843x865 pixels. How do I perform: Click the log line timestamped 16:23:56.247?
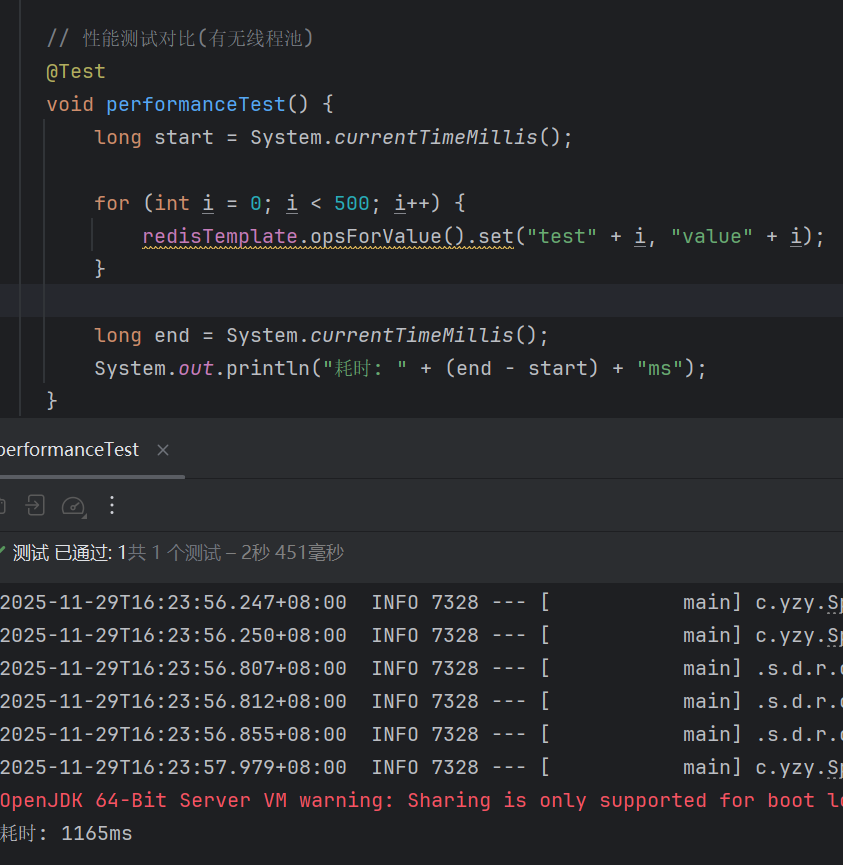[422, 602]
